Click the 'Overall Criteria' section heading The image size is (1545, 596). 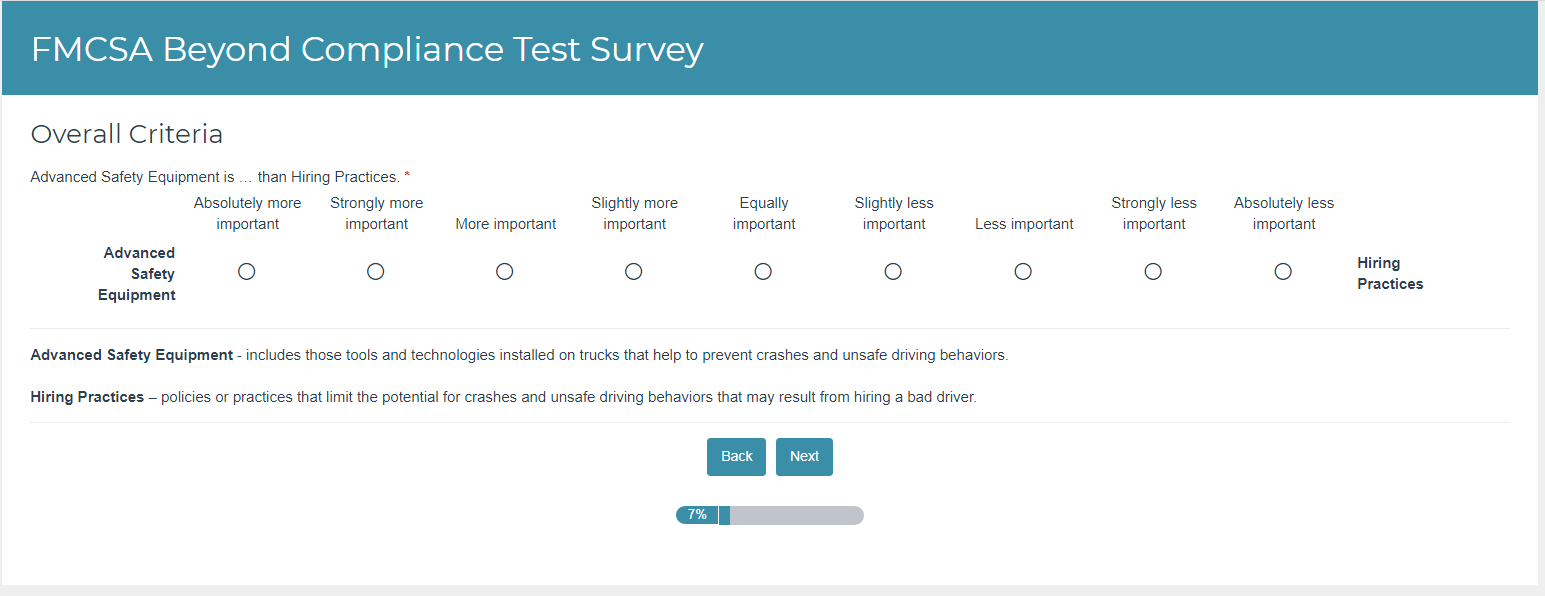(x=127, y=134)
